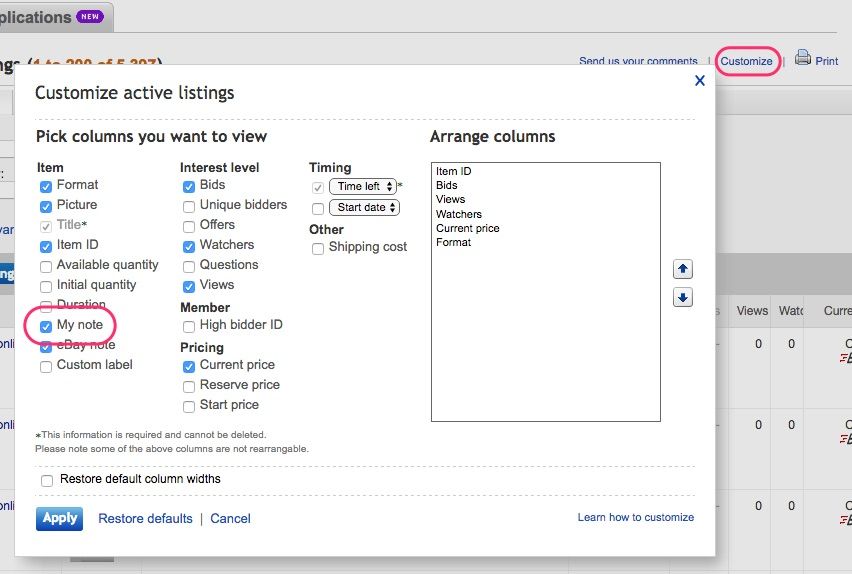The image size is (852, 574).
Task: Close the Customize active listings dialog
Action: coord(700,81)
